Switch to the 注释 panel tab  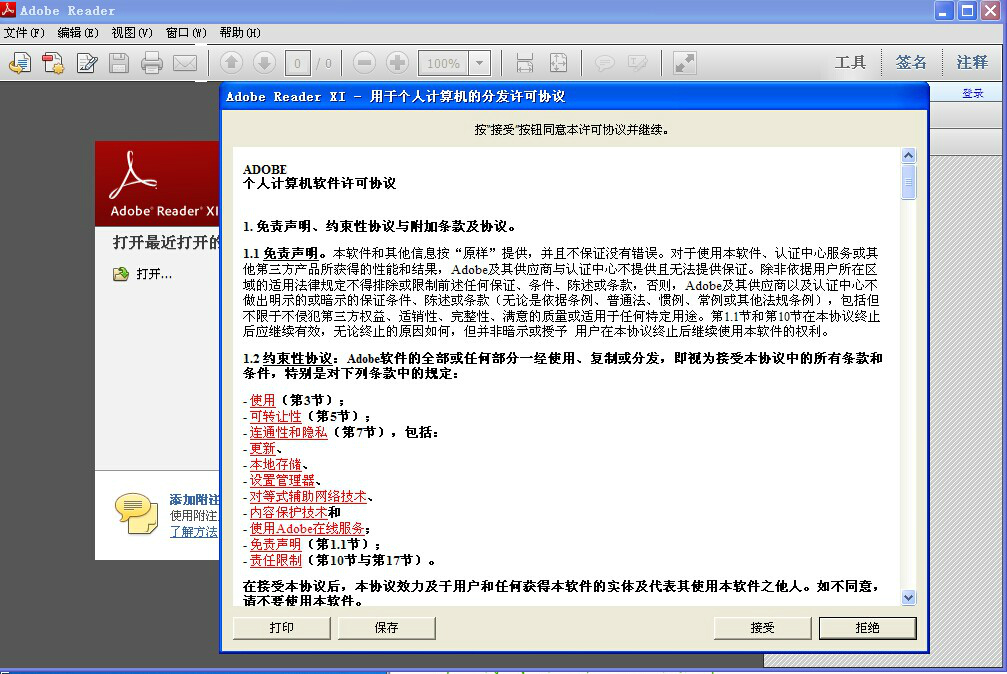tap(974, 62)
